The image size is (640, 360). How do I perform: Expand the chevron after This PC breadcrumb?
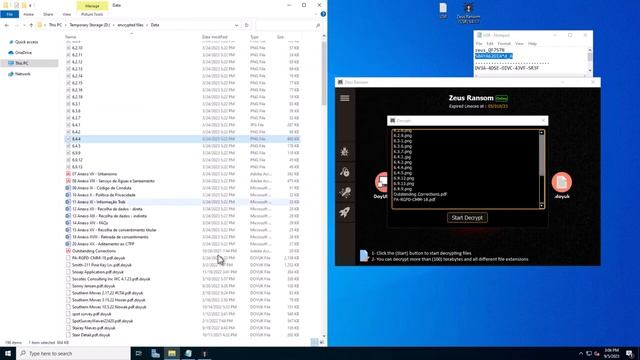(x=66, y=25)
